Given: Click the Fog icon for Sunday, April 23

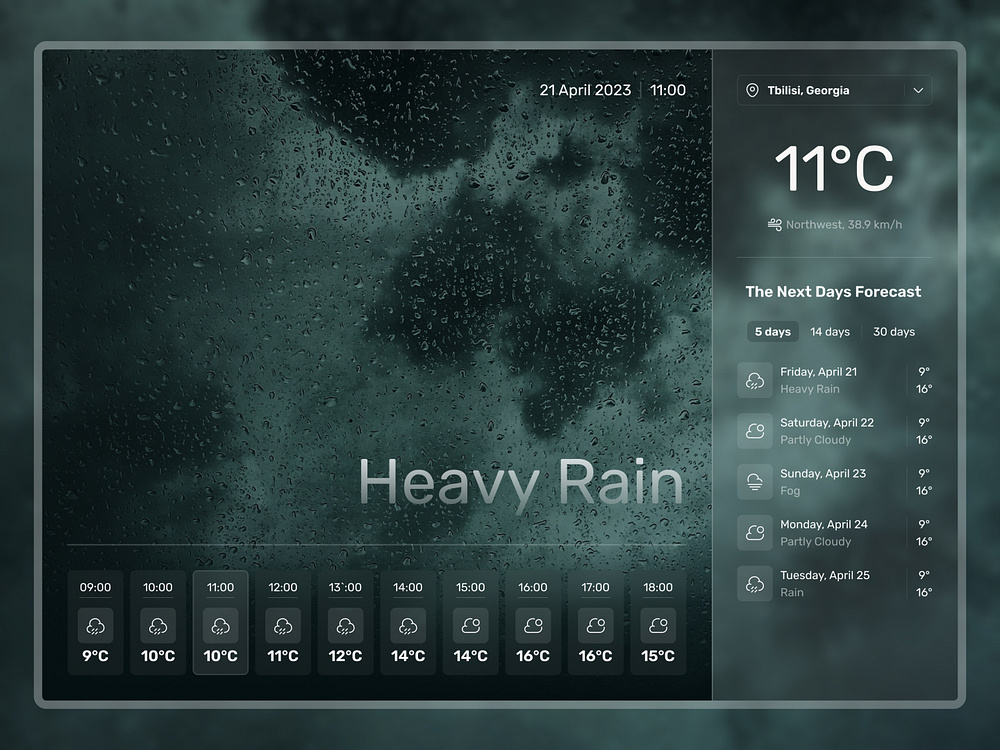Looking at the screenshot, I should coord(755,482).
